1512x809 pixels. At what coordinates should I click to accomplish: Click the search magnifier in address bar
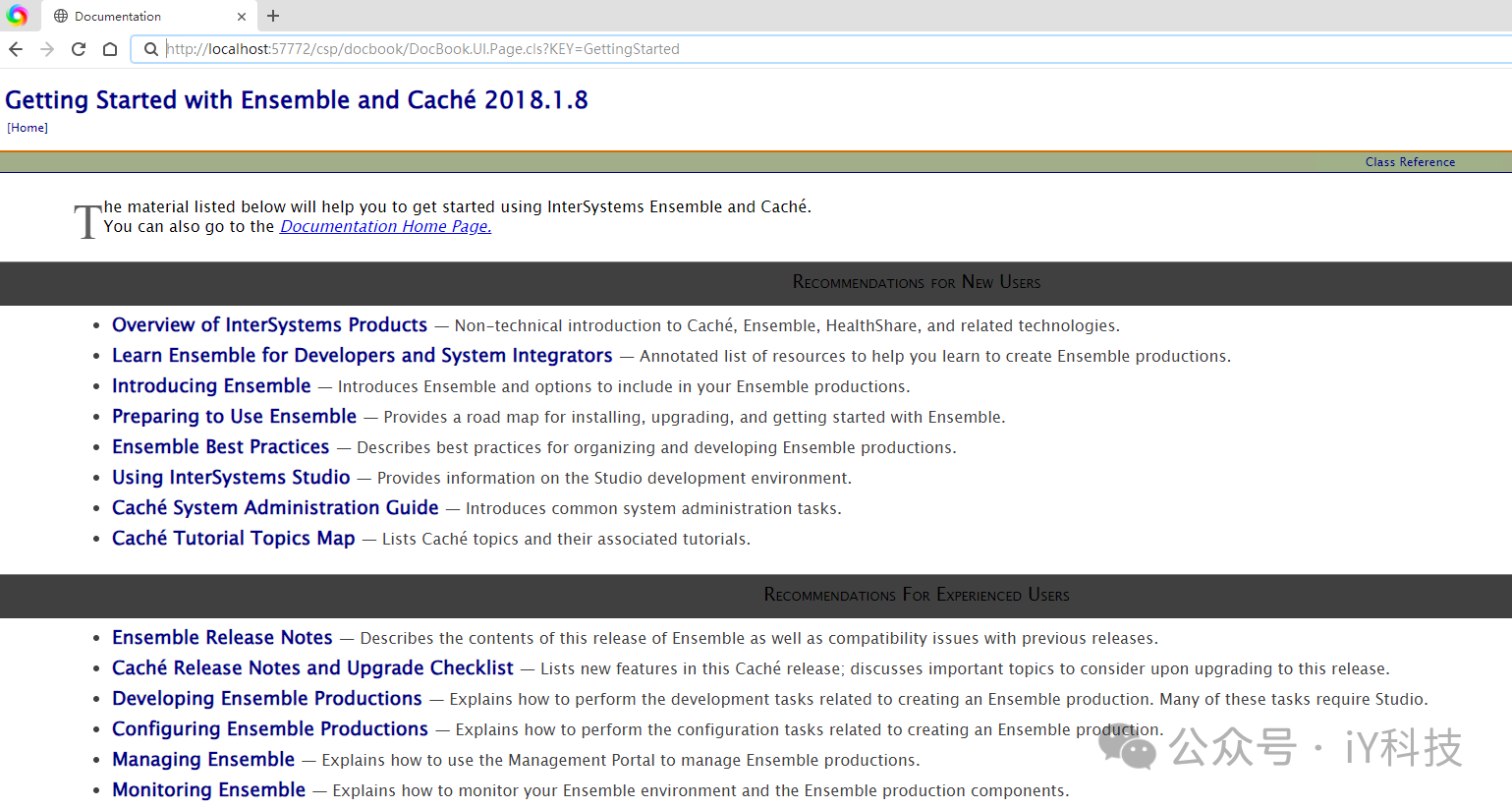tap(150, 49)
